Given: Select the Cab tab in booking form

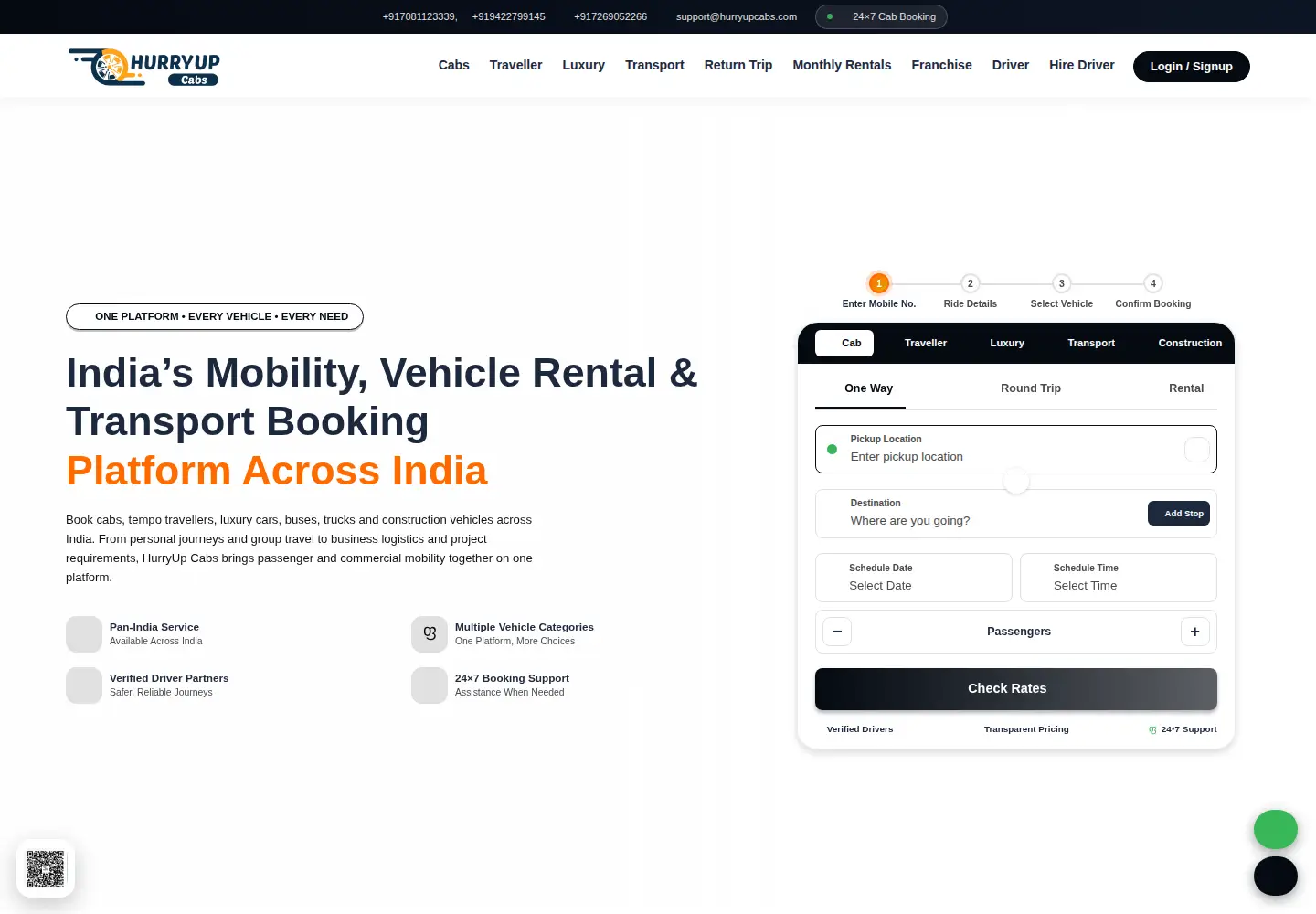Looking at the screenshot, I should click(x=844, y=343).
